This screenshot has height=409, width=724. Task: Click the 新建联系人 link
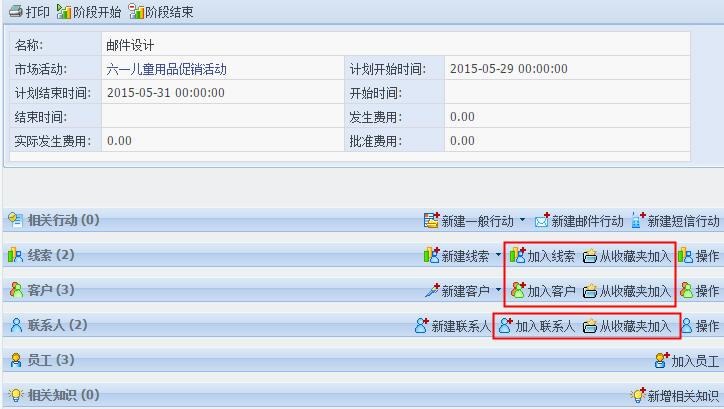pyautogui.click(x=461, y=326)
